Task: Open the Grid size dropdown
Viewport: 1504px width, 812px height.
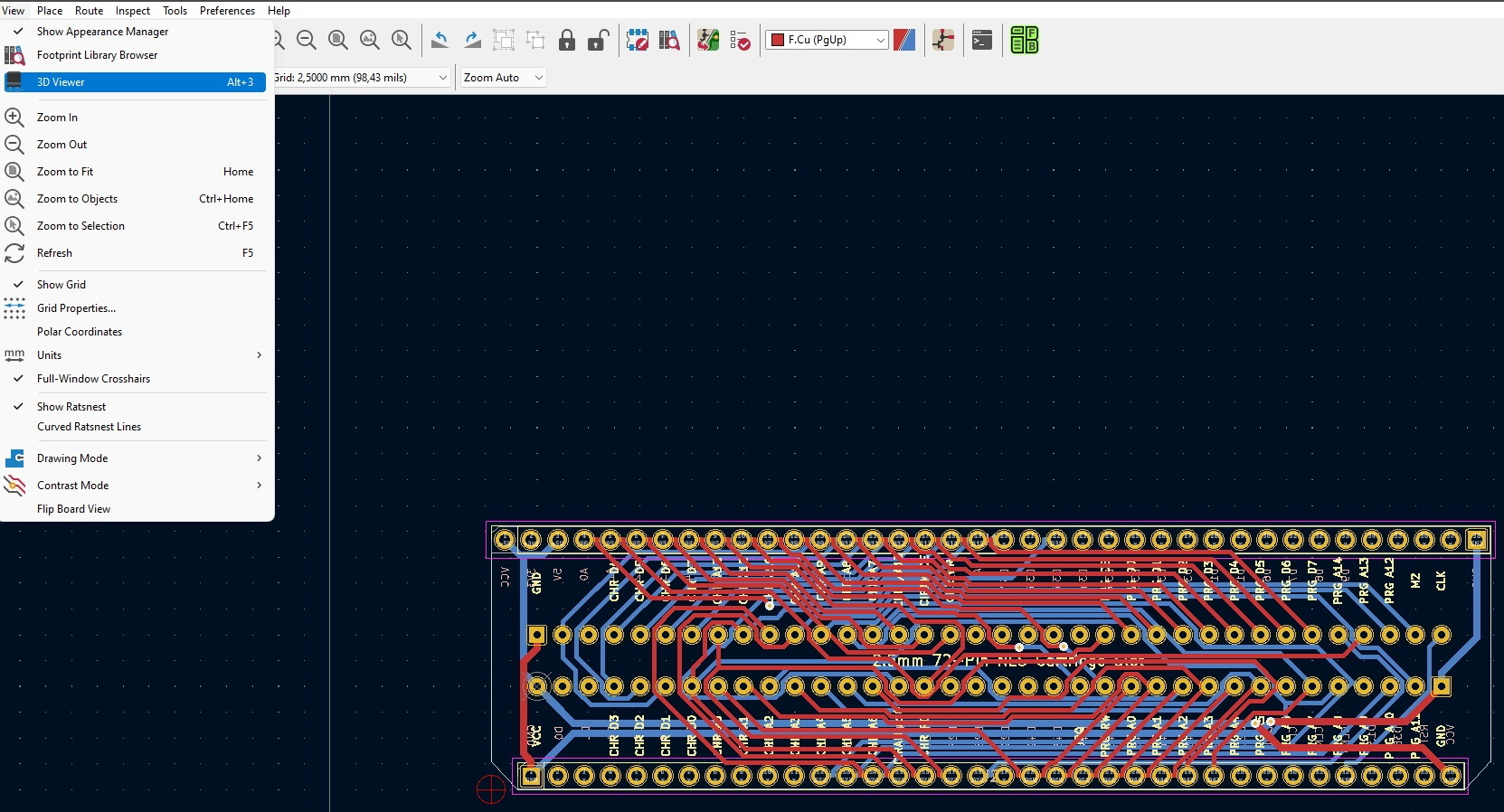Action: (x=362, y=78)
